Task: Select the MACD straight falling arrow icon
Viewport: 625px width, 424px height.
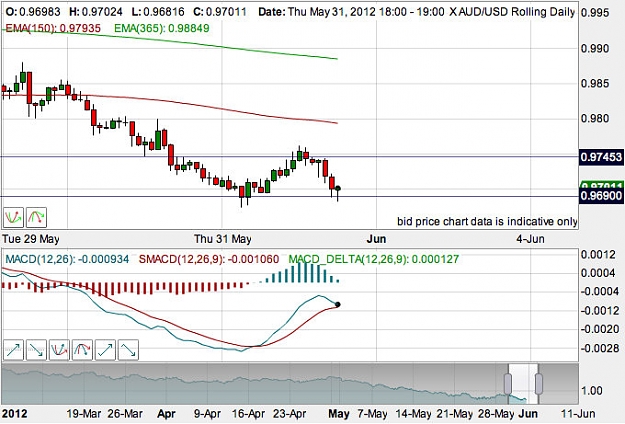Action: (x=36, y=350)
